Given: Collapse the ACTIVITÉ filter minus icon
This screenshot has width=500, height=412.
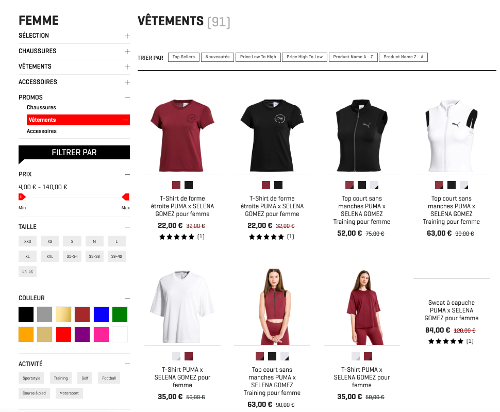Looking at the screenshot, I should 127,364.
